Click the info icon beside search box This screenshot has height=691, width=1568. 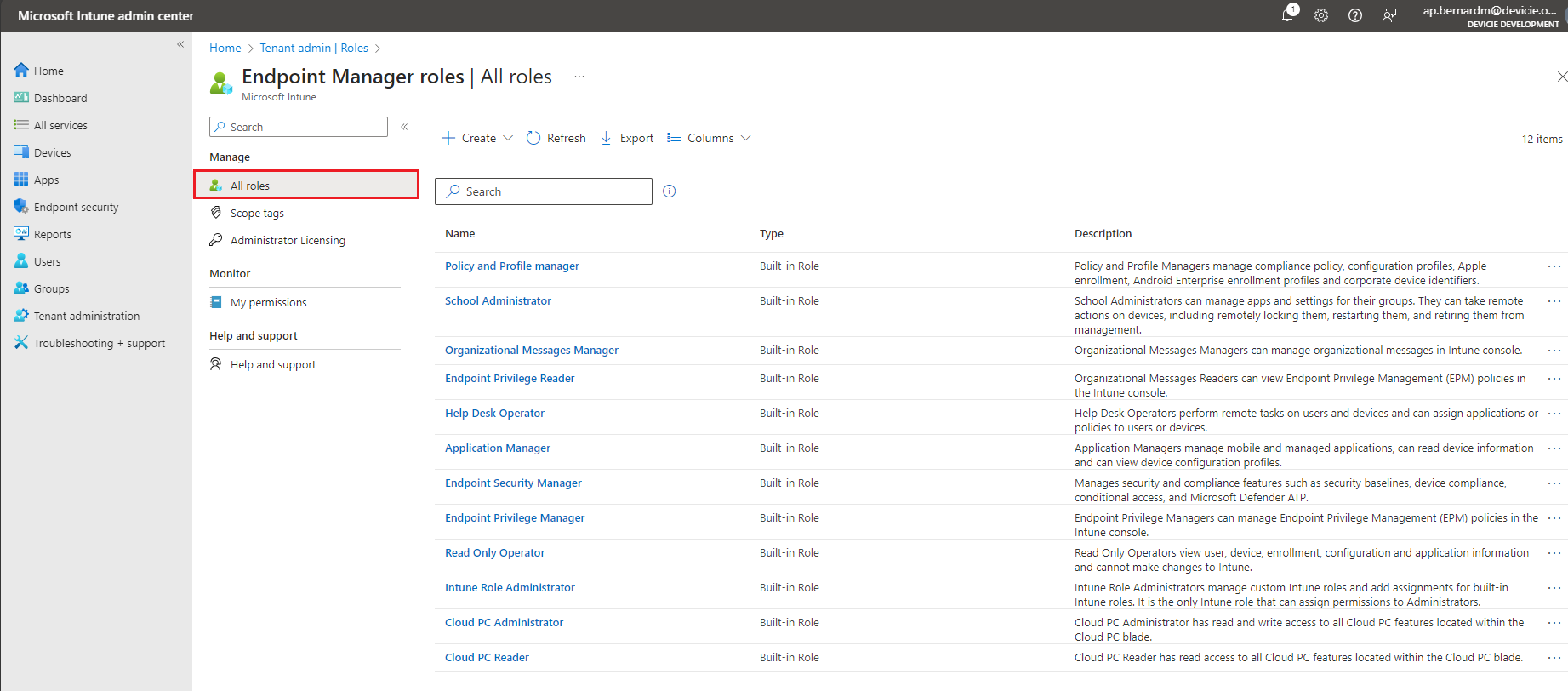669,191
